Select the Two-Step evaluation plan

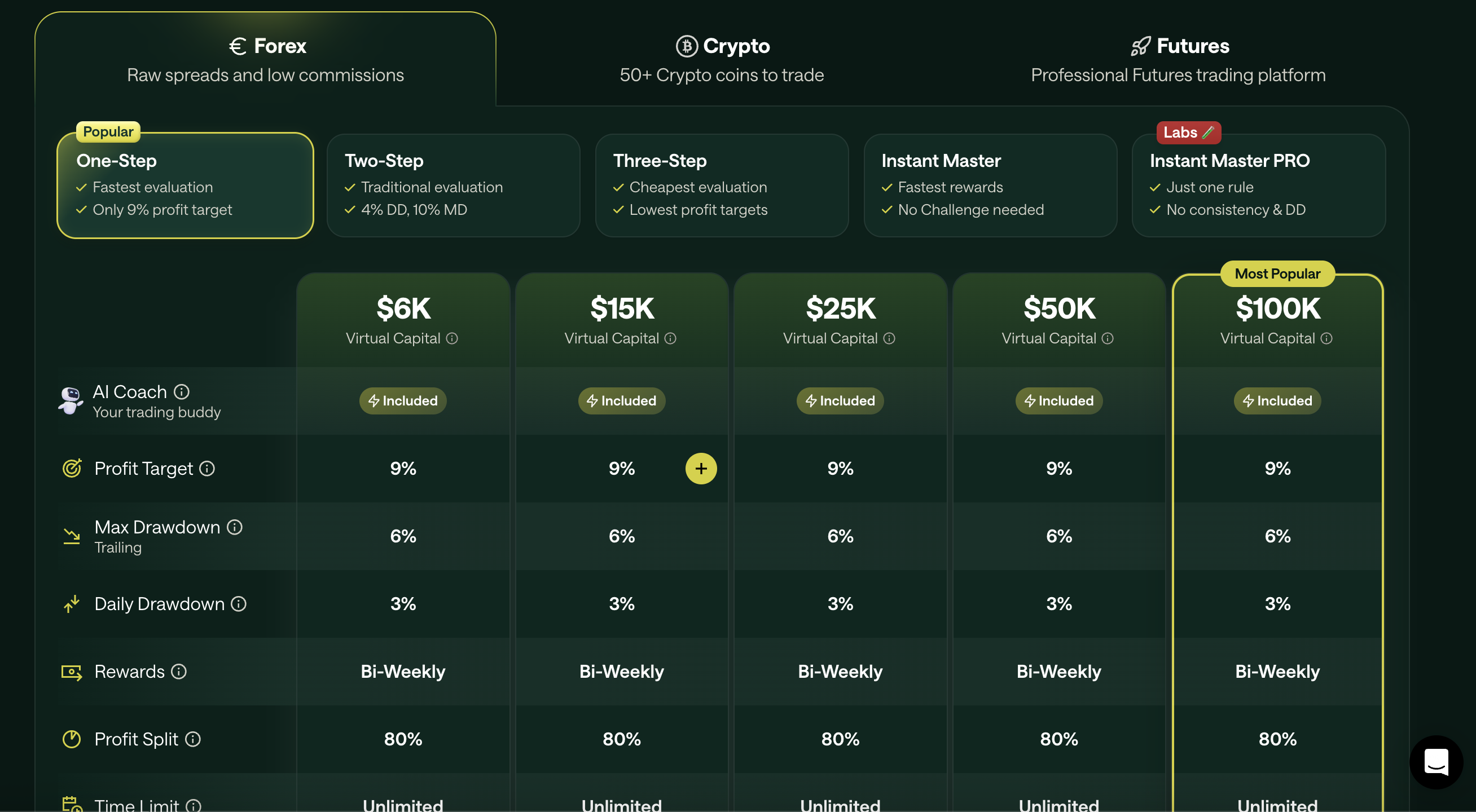453,186
